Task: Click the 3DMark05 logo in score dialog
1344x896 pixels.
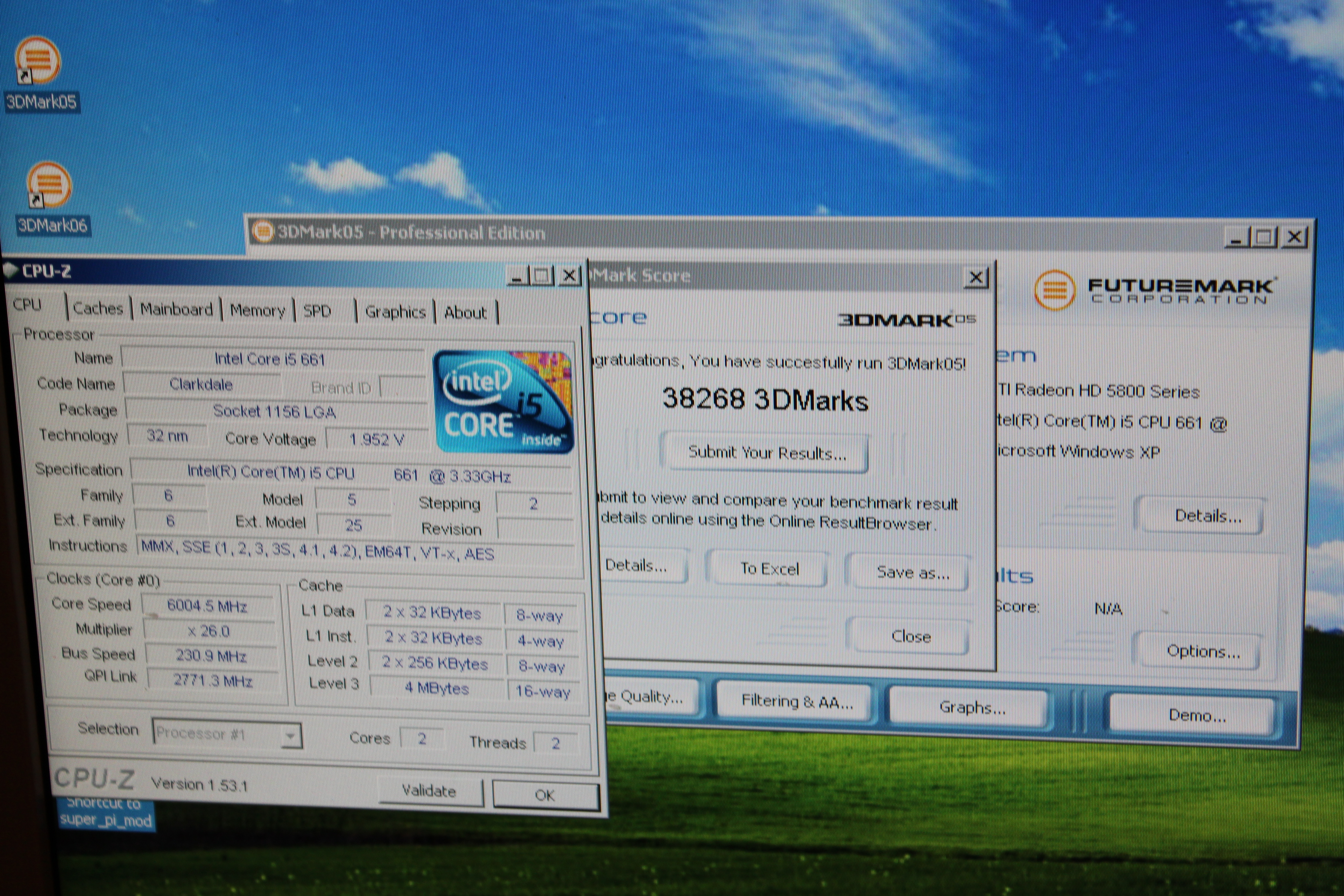Action: click(x=907, y=319)
